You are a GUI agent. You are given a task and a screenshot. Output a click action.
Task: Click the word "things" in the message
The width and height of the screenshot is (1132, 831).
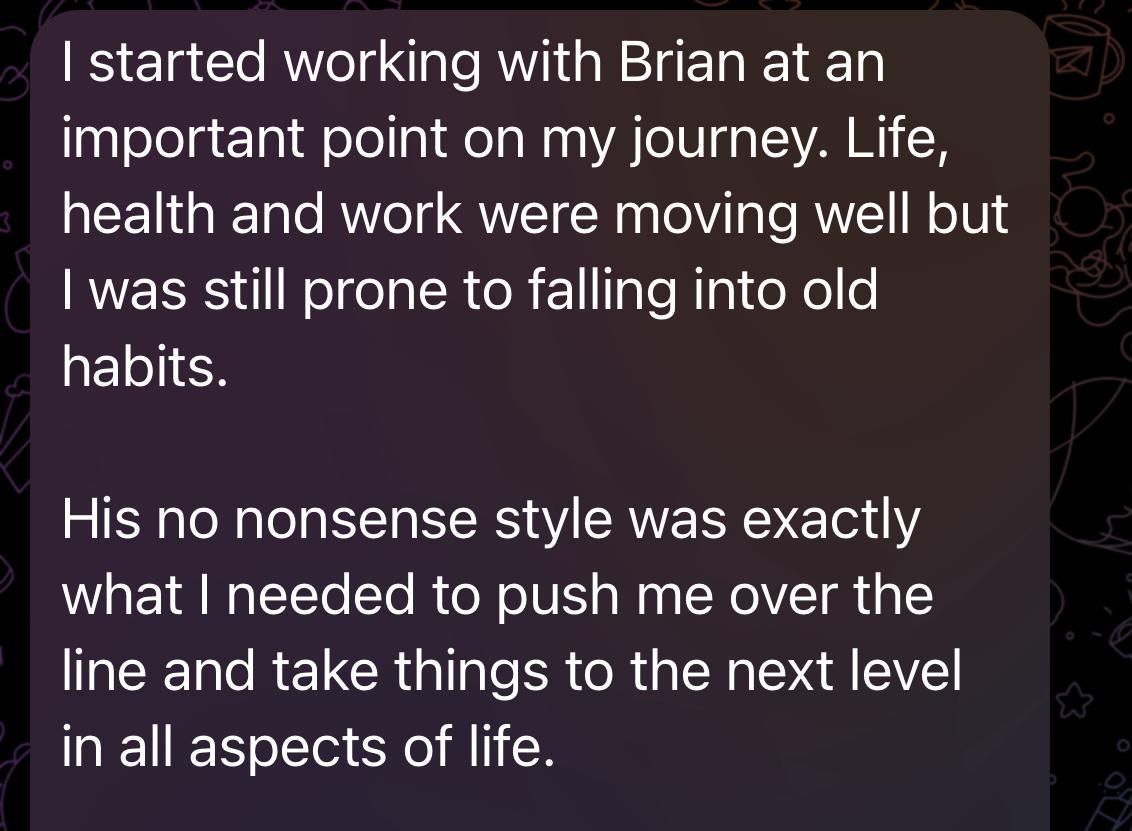[x=470, y=673]
